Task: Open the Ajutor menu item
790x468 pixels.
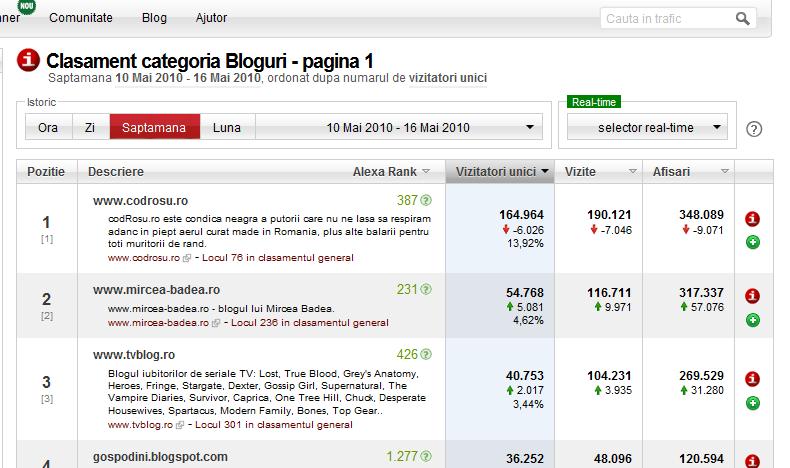Action: [x=211, y=18]
